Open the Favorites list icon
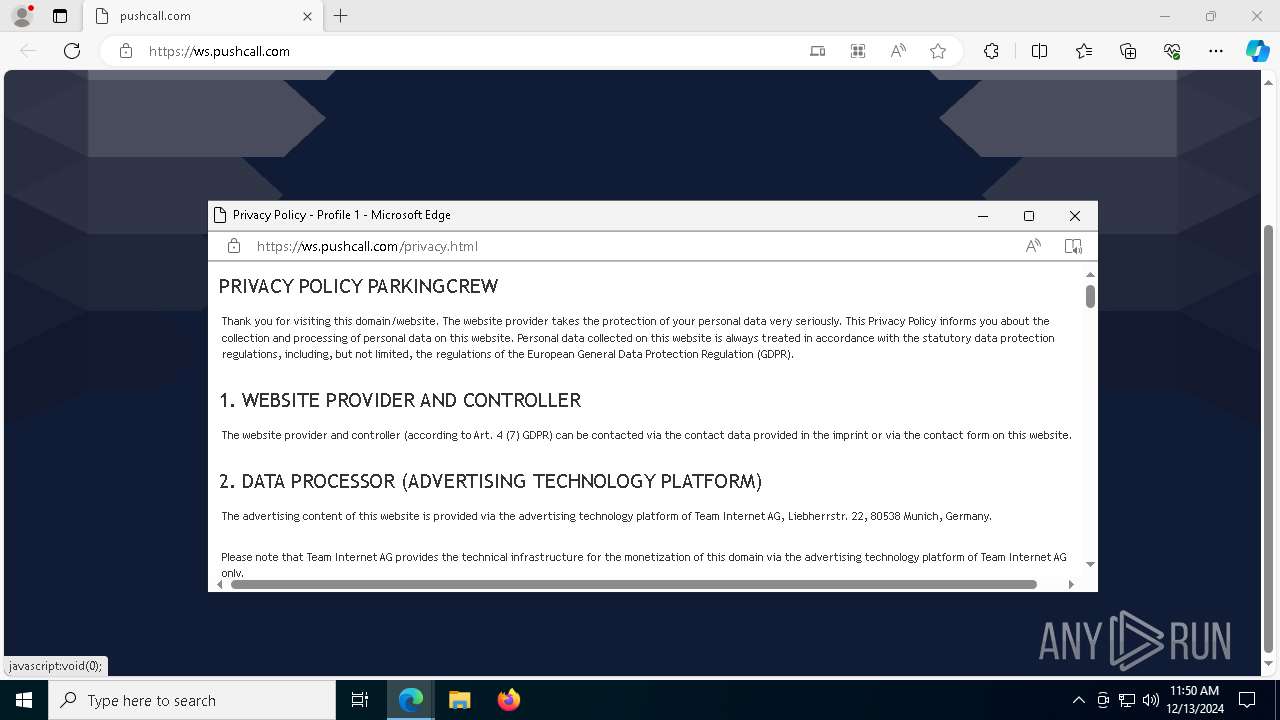Screen dimensions: 1280x720 point(1084,51)
